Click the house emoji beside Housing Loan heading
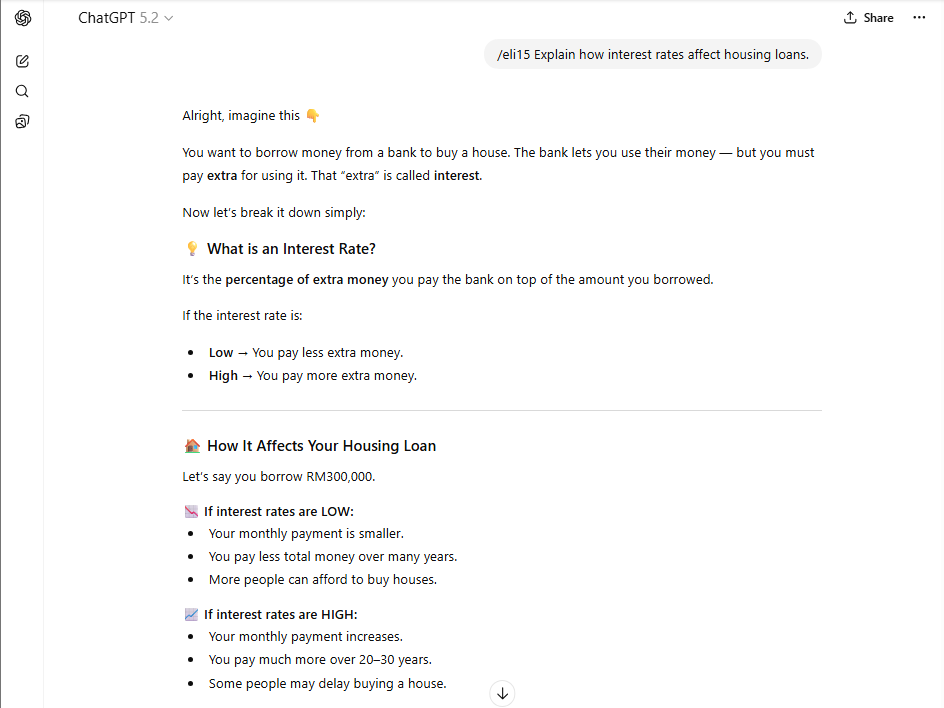The width and height of the screenshot is (944, 708). 193,446
